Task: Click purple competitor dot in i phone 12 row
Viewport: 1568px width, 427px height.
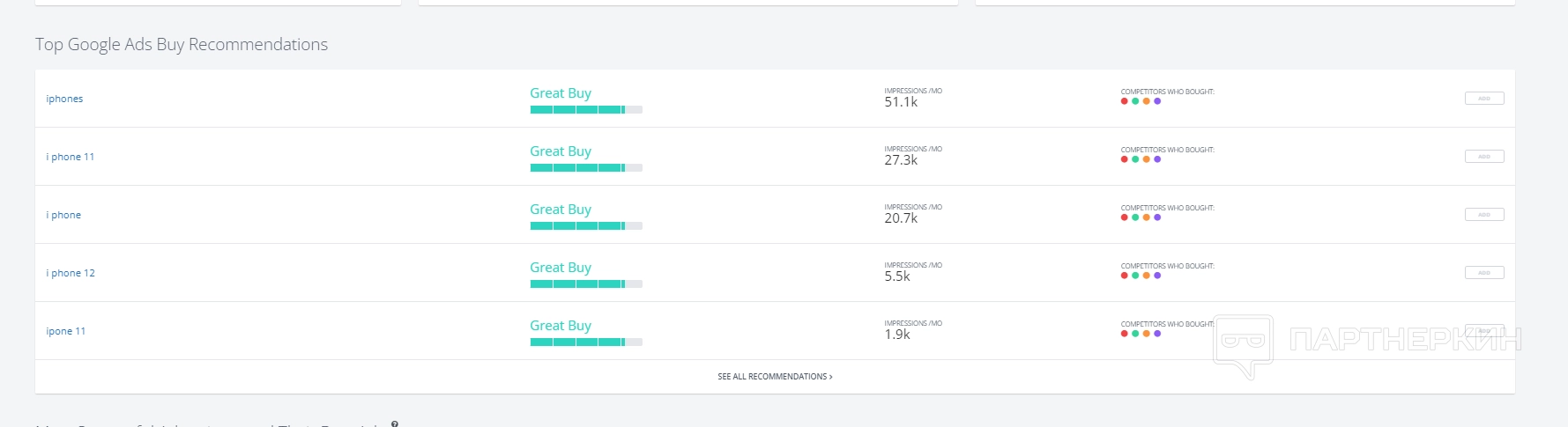Action: click(1157, 276)
